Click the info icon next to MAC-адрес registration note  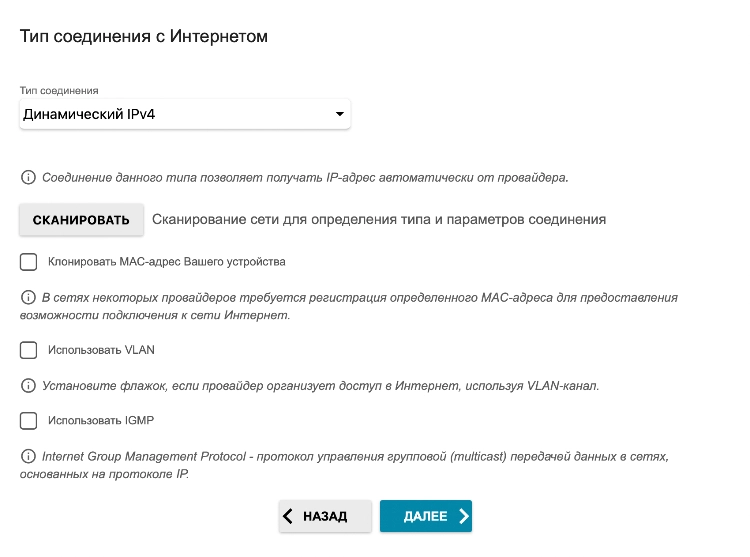(x=28, y=297)
